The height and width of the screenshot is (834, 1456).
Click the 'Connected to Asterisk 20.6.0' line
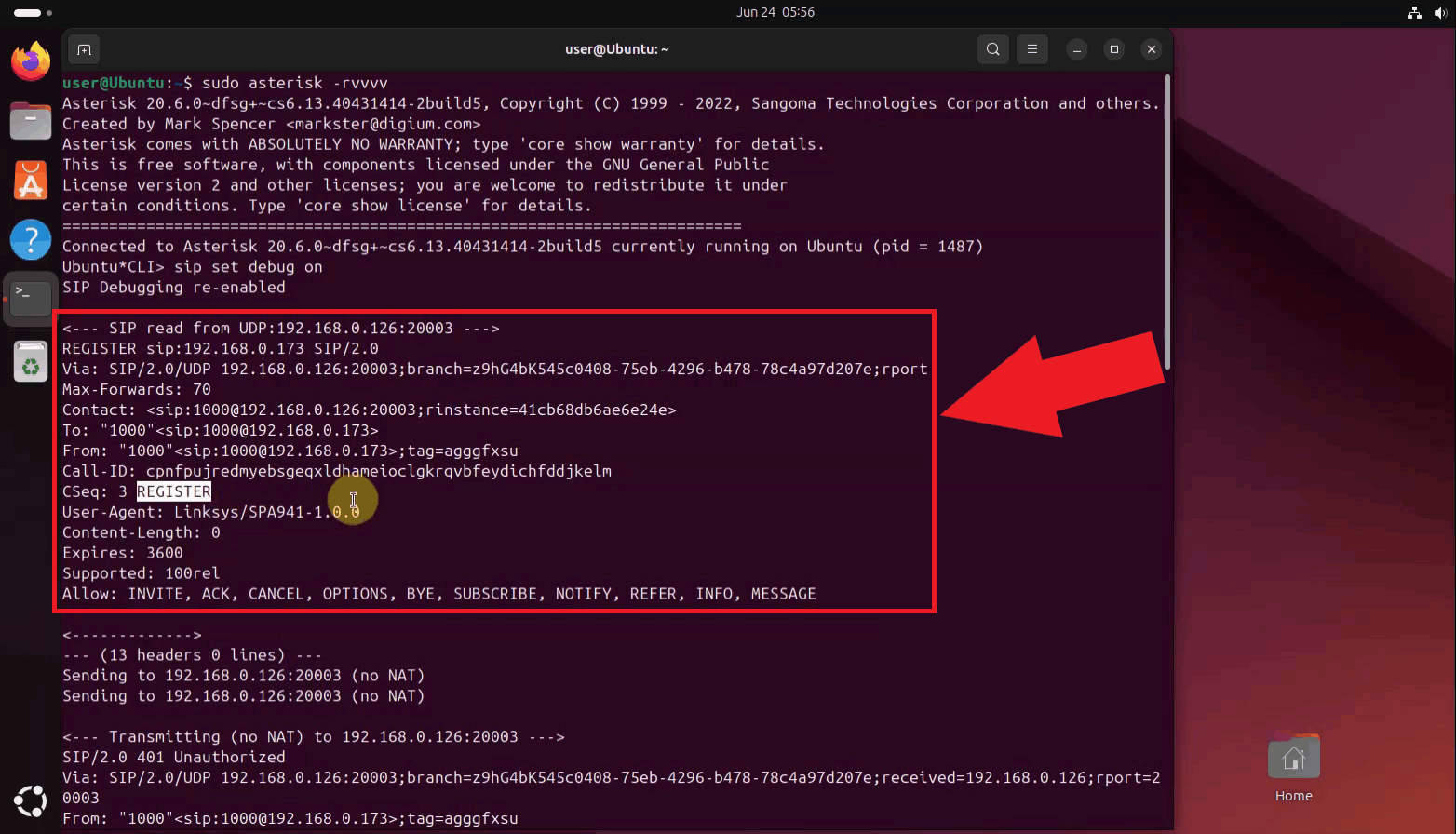[523, 247]
